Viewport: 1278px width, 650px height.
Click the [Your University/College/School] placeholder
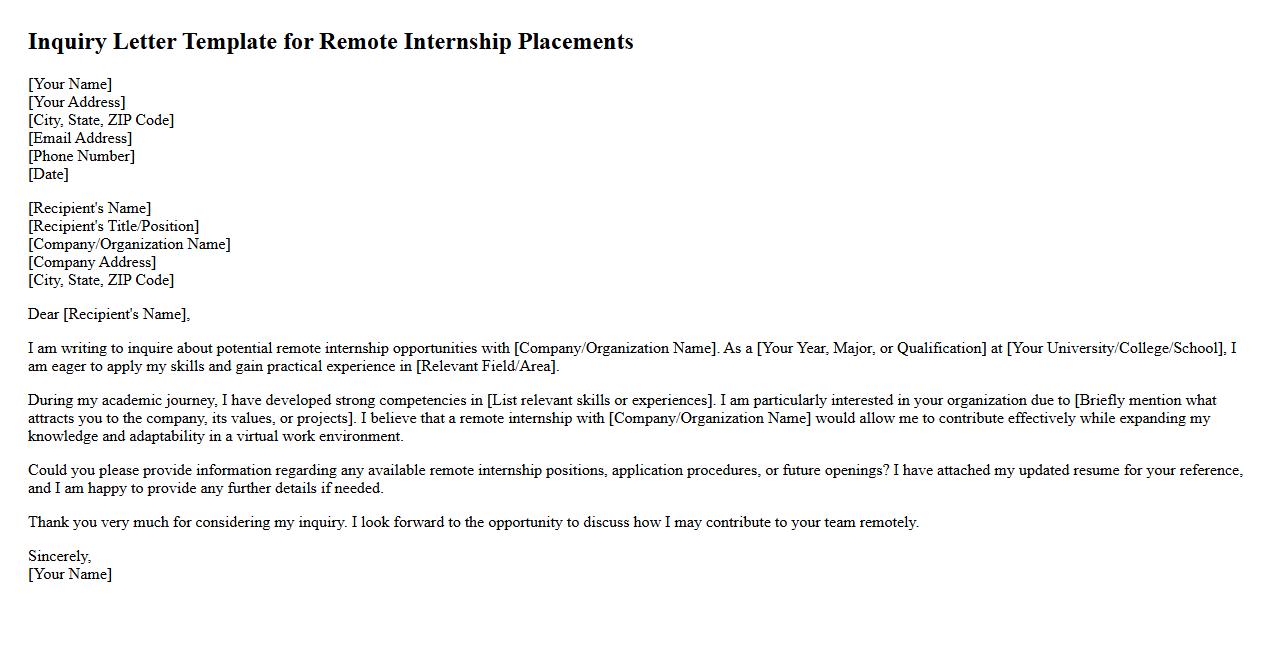click(1116, 348)
